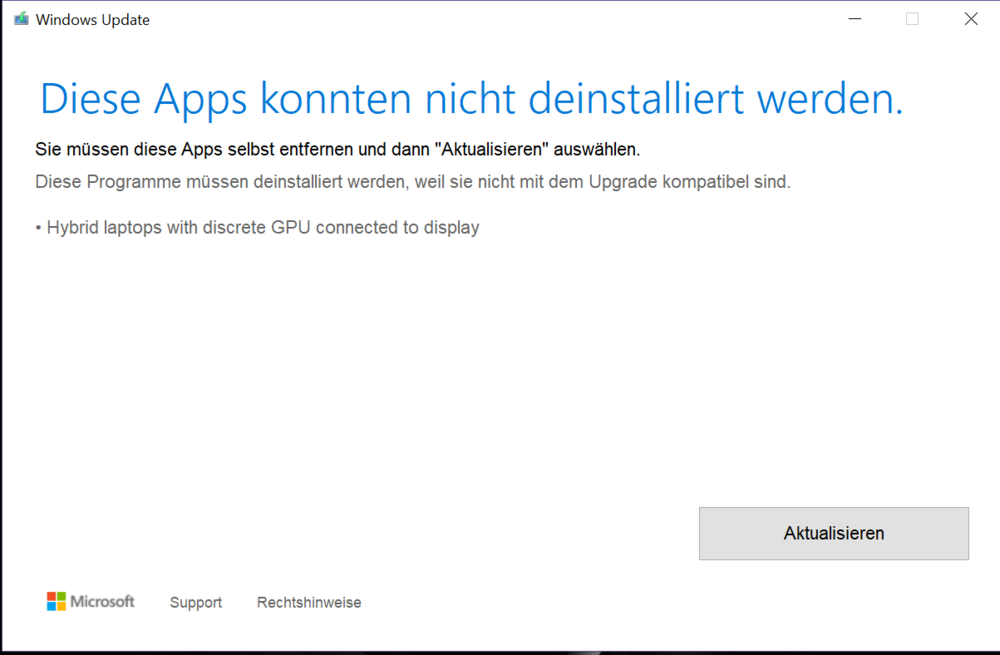Click the Microsoft four-square logo
This screenshot has height=655, width=1000.
click(56, 601)
